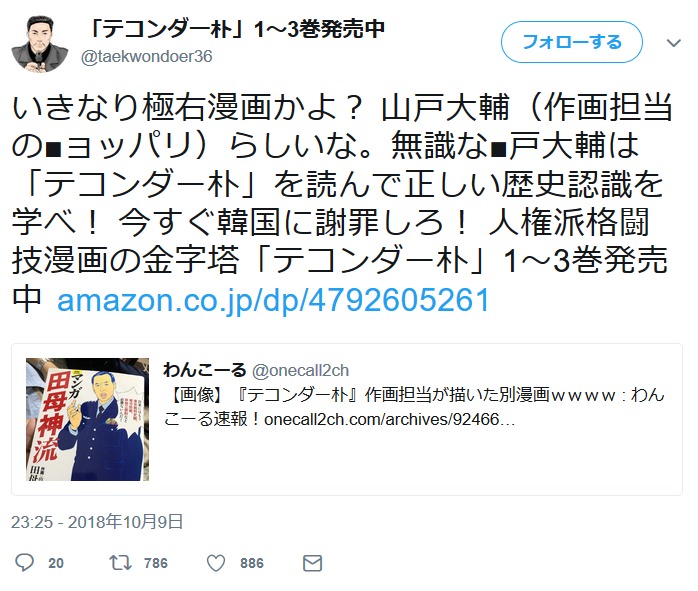Open the quoted tweet's manga cover thumbnail
The image size is (698, 591).
[87, 419]
